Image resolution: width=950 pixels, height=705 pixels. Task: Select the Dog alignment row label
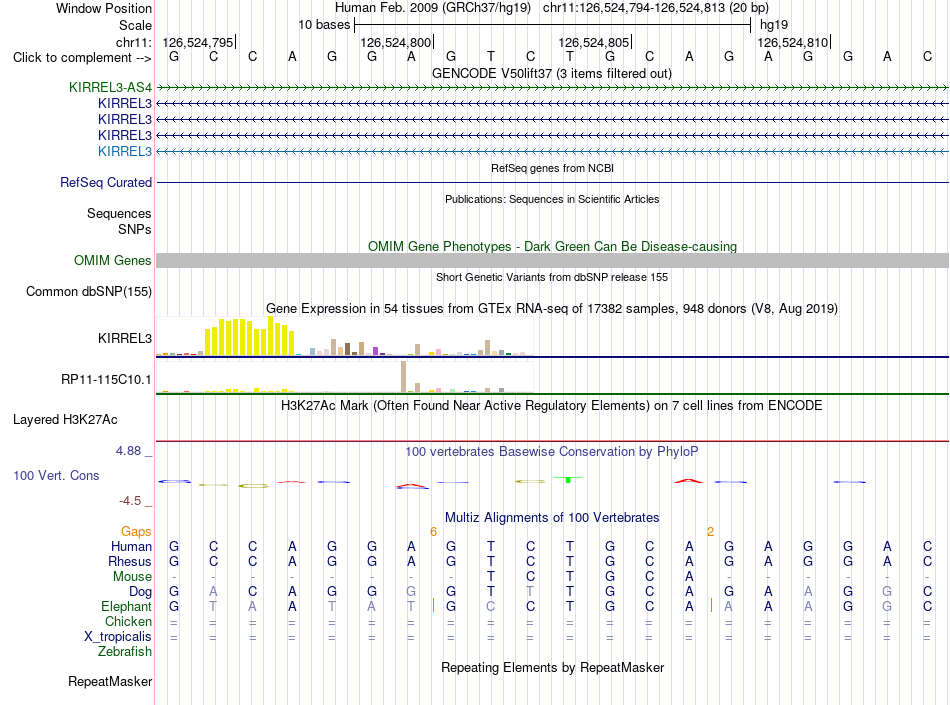(x=141, y=592)
